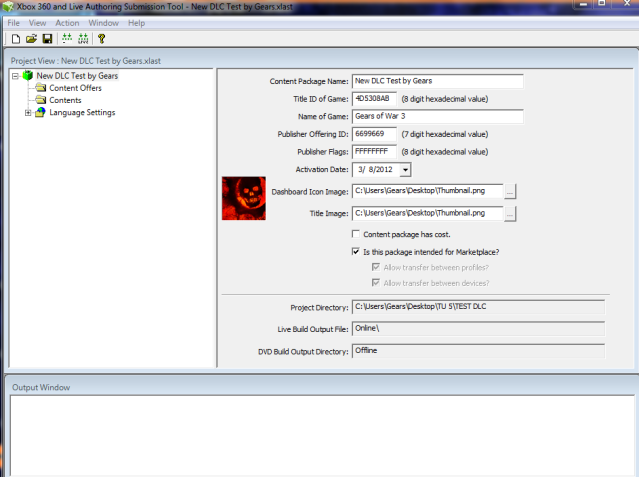Click the red skull thumbnail preview
Image resolution: width=639 pixels, height=477 pixels.
tap(243, 198)
